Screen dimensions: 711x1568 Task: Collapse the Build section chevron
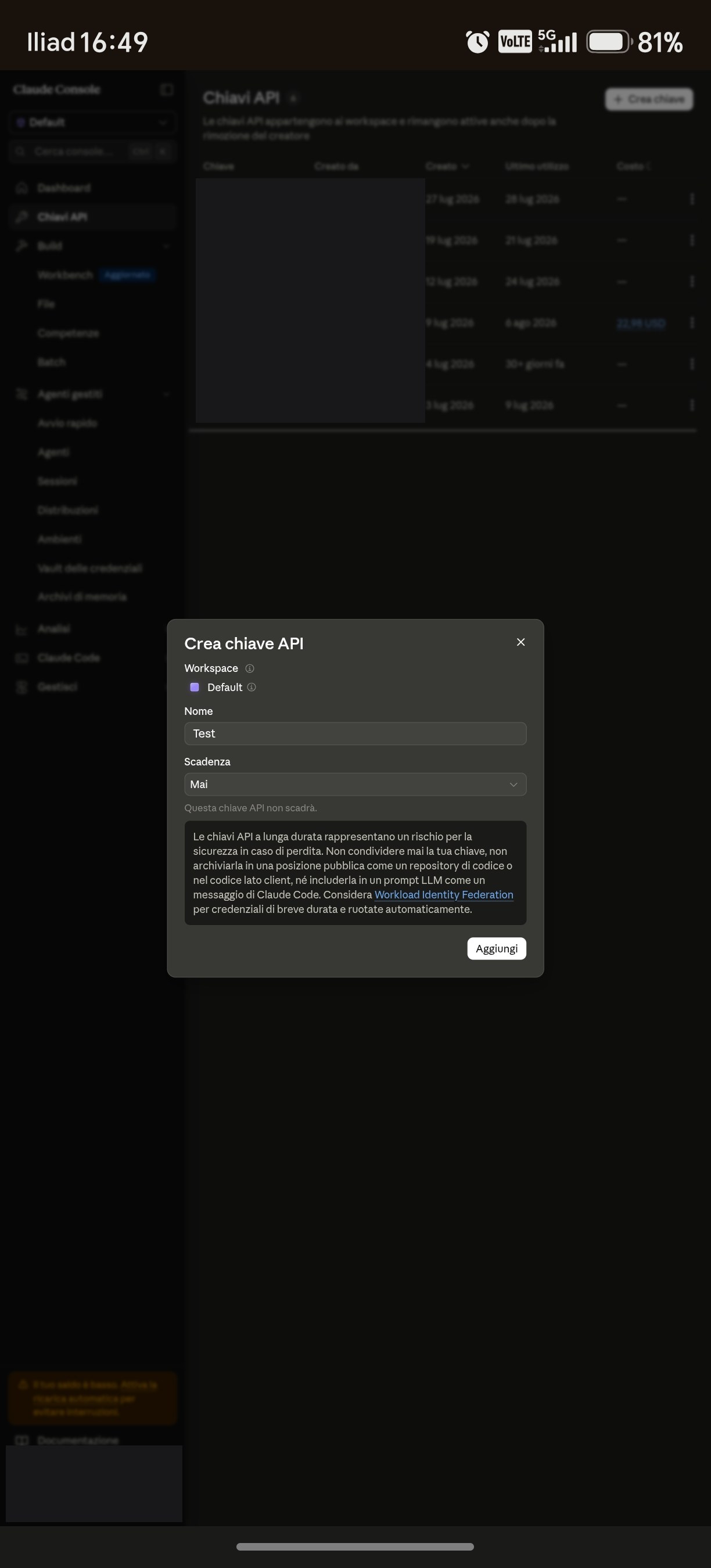[166, 246]
